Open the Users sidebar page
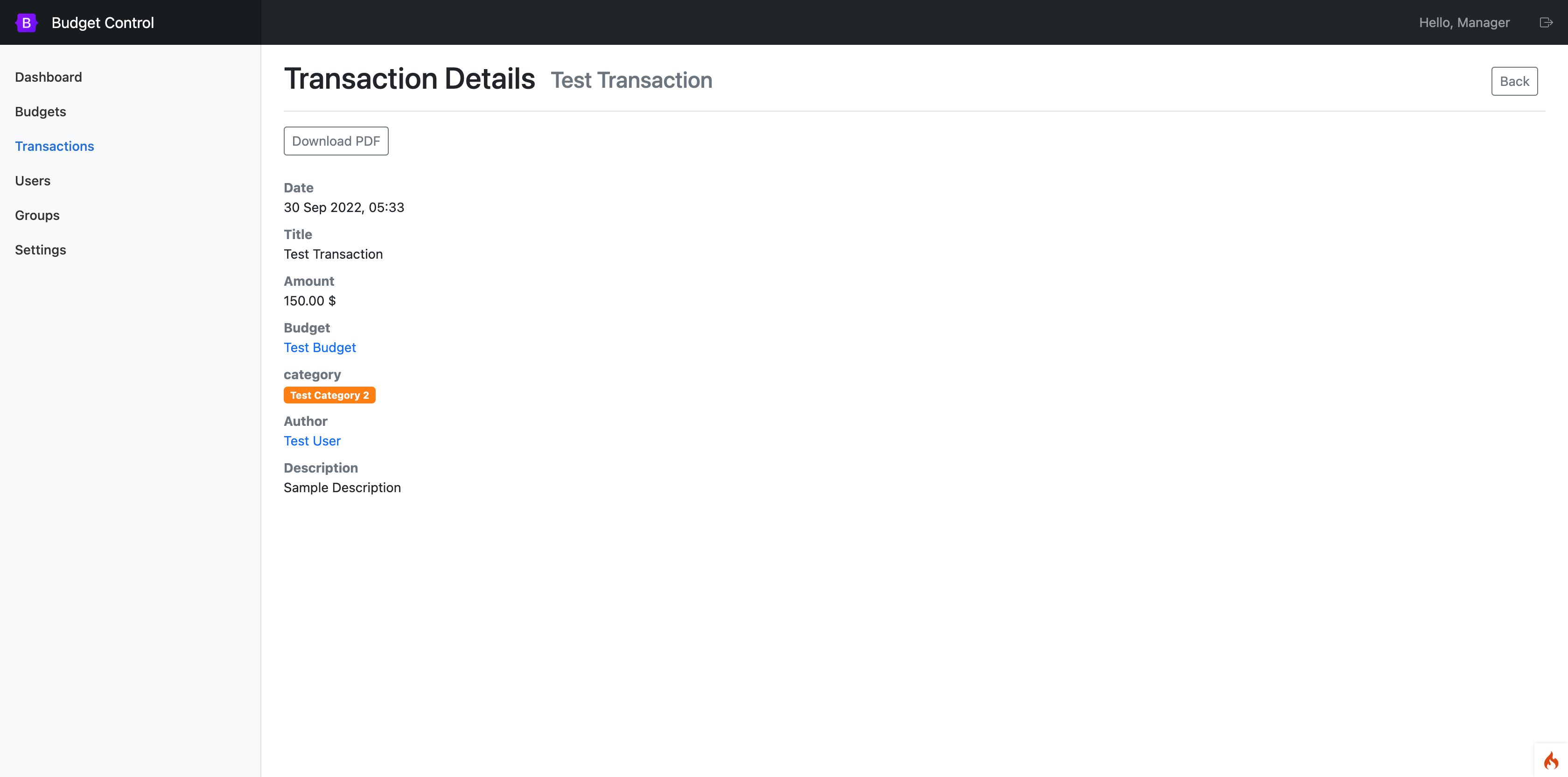The image size is (1568, 777). click(x=32, y=181)
